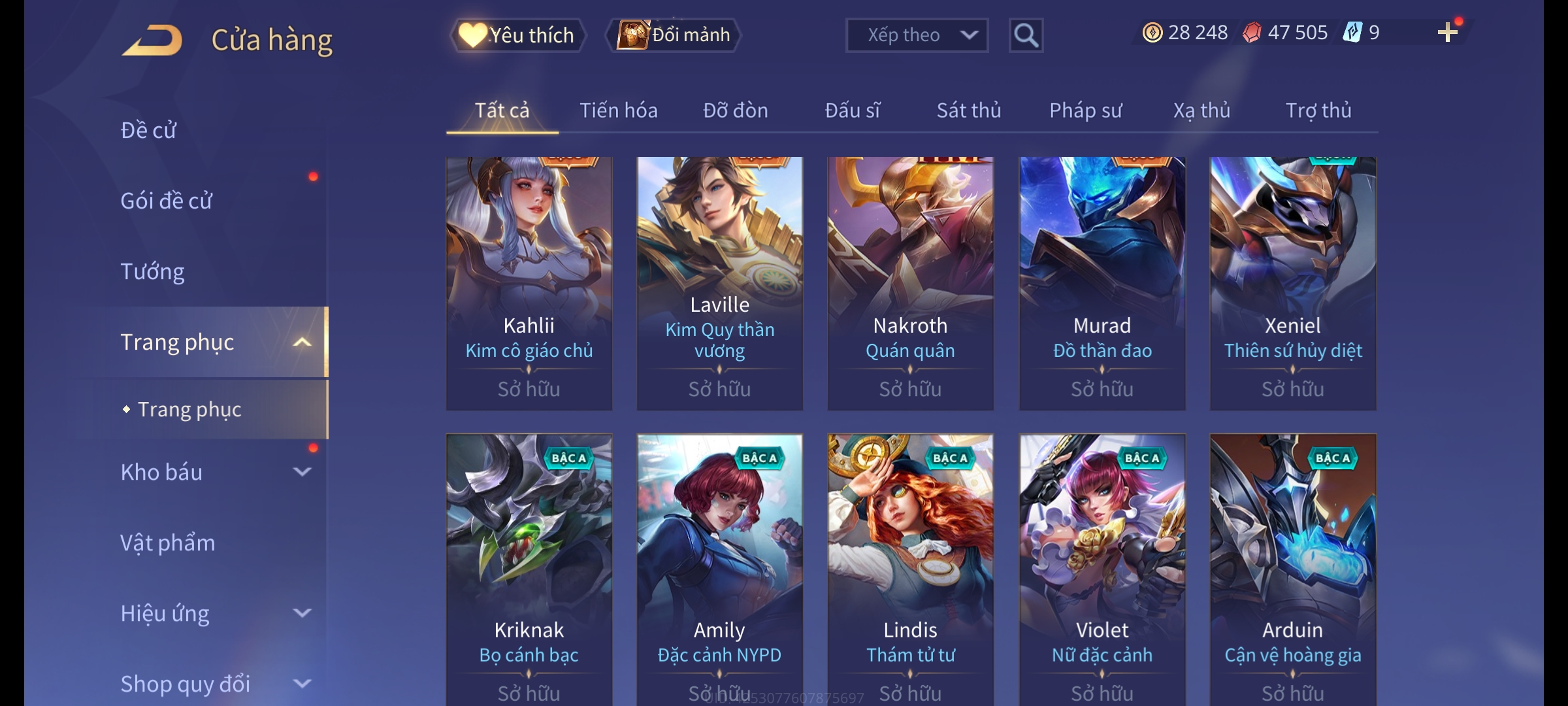The width and height of the screenshot is (1568, 706).
Task: Open Tướng in the sidebar
Action: click(153, 271)
